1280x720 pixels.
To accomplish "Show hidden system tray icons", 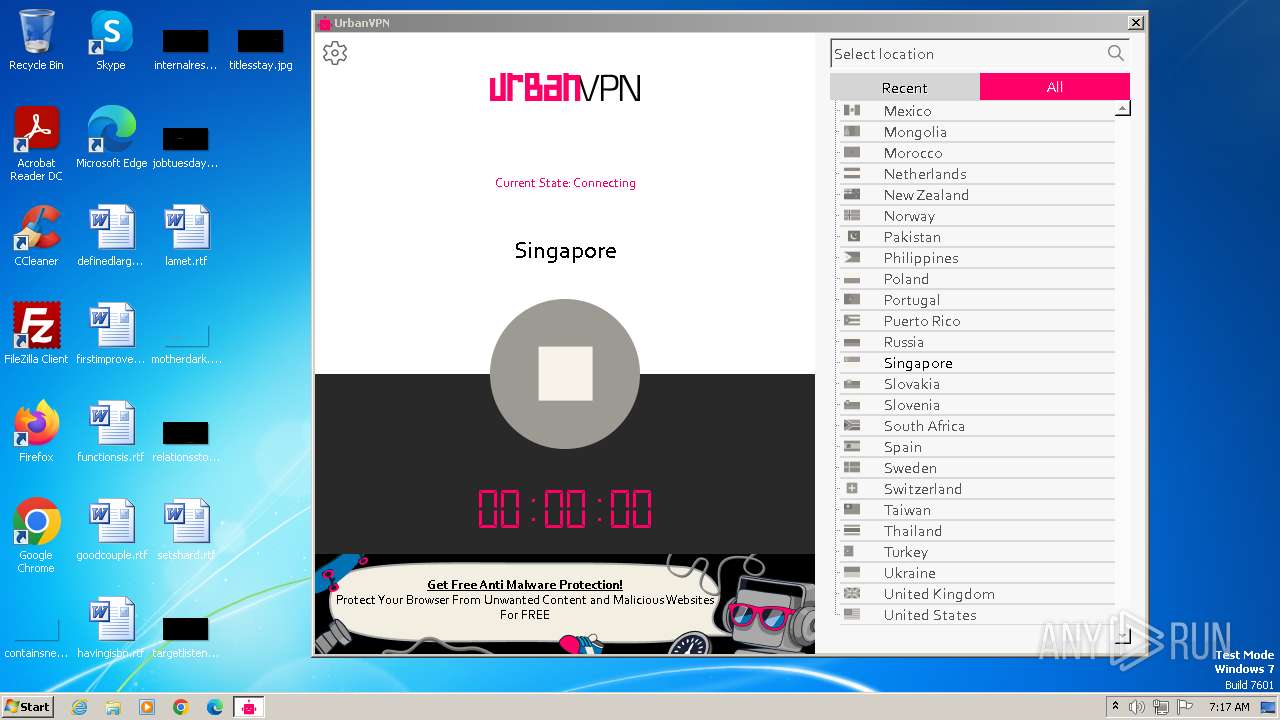I will point(1115,707).
